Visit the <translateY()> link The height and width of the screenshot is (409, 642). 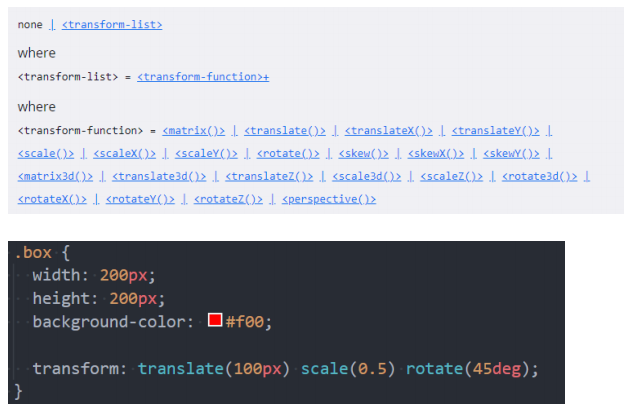pos(495,131)
